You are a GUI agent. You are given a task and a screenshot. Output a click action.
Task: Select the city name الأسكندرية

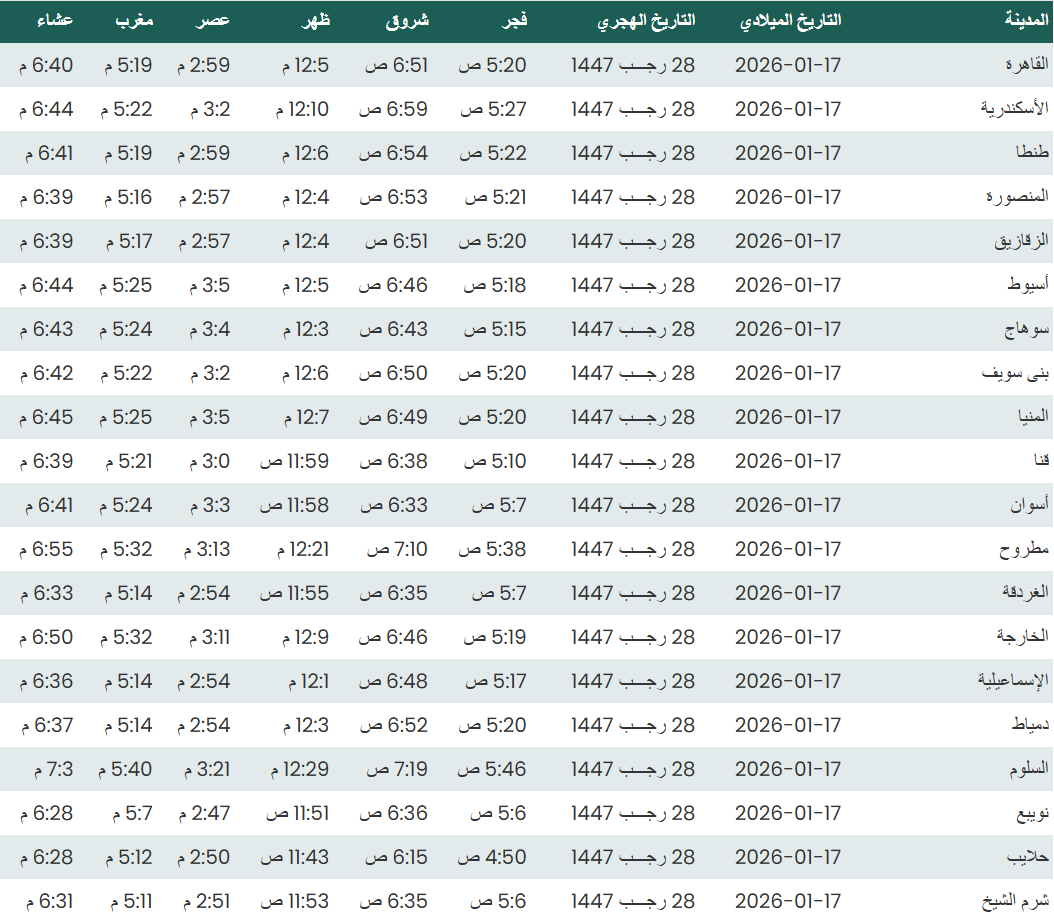(1014, 109)
